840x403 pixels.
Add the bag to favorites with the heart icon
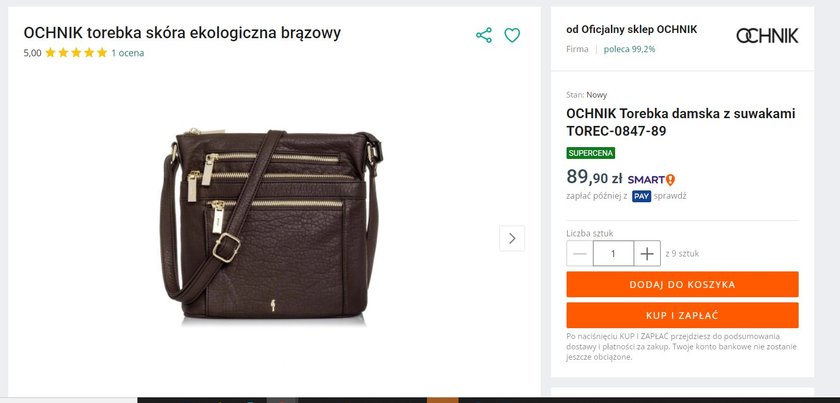[x=512, y=35]
